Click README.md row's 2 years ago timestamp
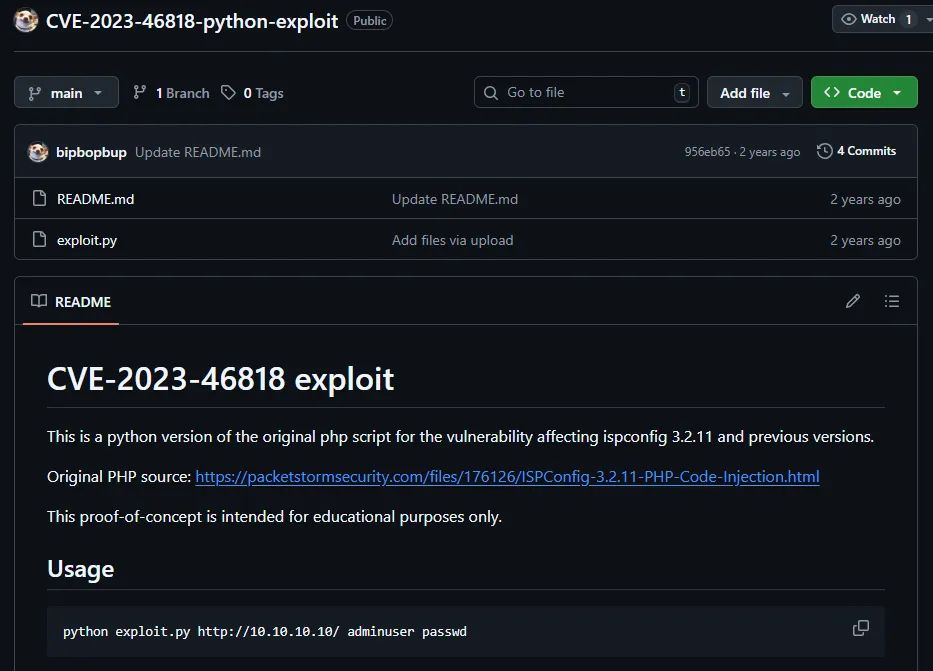The height and width of the screenshot is (671, 933). [865, 199]
